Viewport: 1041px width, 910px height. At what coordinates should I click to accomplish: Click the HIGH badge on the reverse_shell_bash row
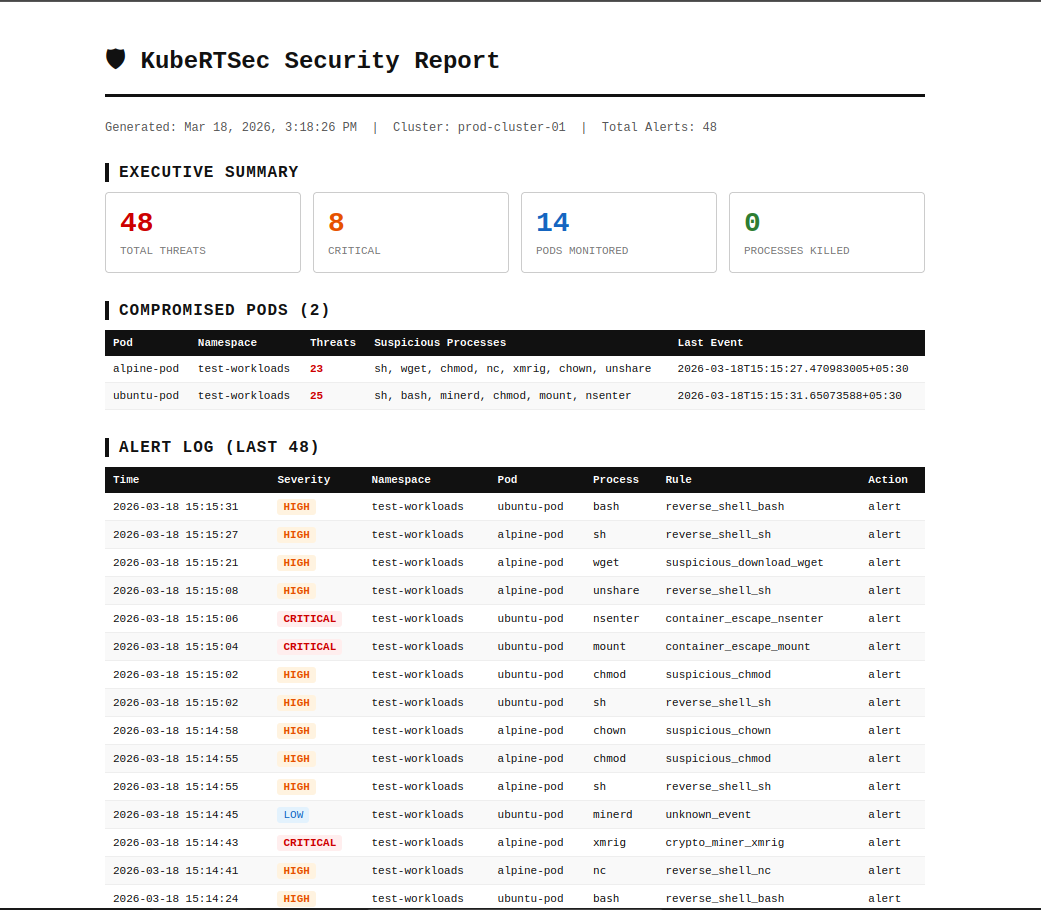(x=296, y=506)
